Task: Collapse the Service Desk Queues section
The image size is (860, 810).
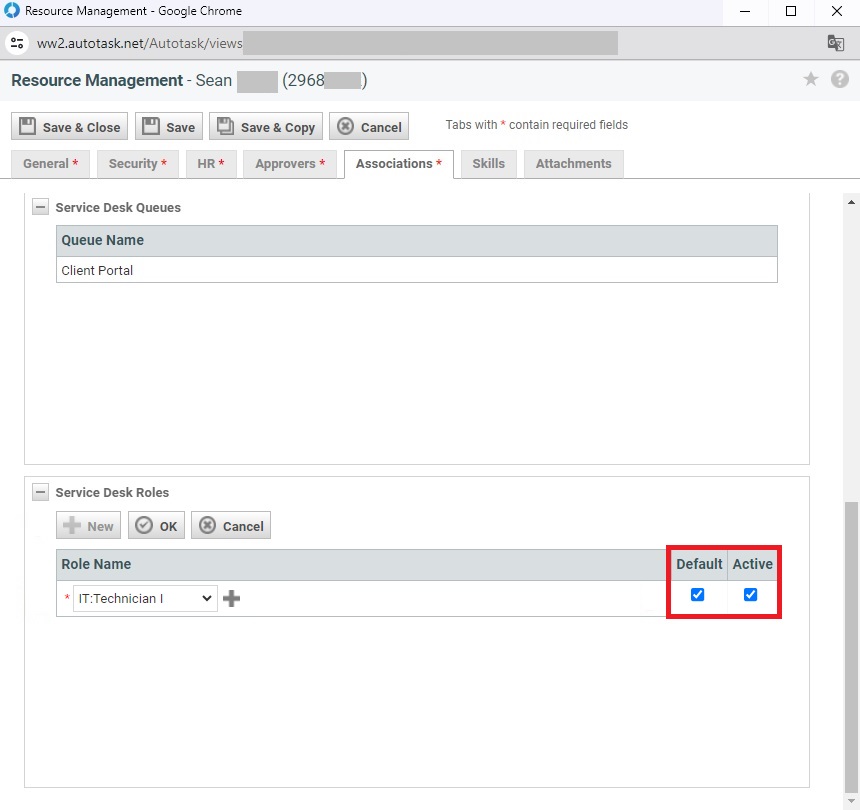Action: click(x=40, y=208)
